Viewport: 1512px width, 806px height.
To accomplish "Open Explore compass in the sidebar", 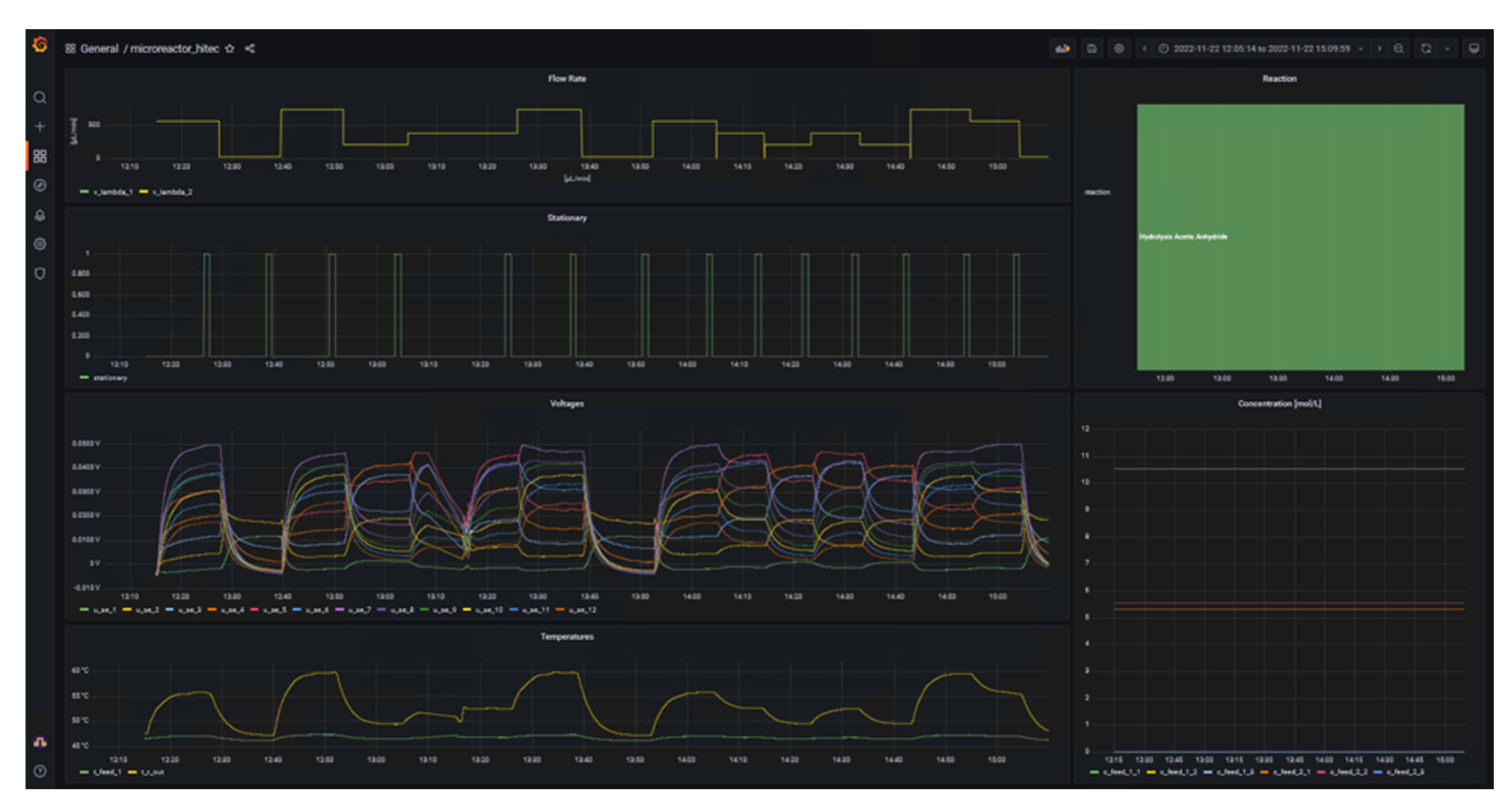I will pyautogui.click(x=40, y=186).
